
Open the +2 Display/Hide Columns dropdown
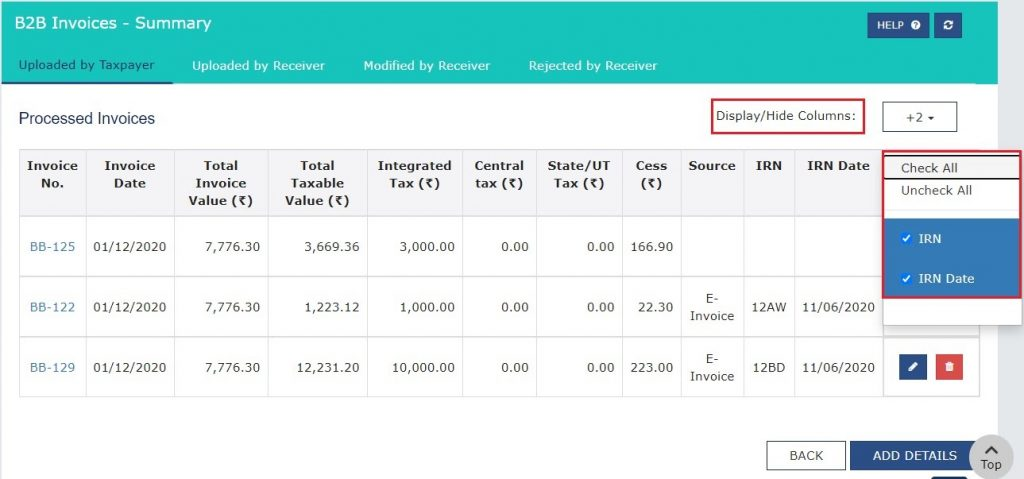[x=919, y=117]
